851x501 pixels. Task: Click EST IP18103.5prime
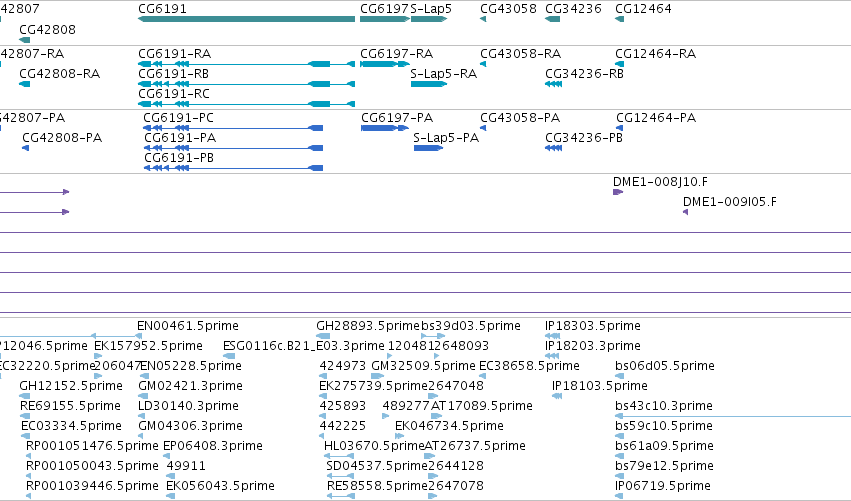coord(600,386)
